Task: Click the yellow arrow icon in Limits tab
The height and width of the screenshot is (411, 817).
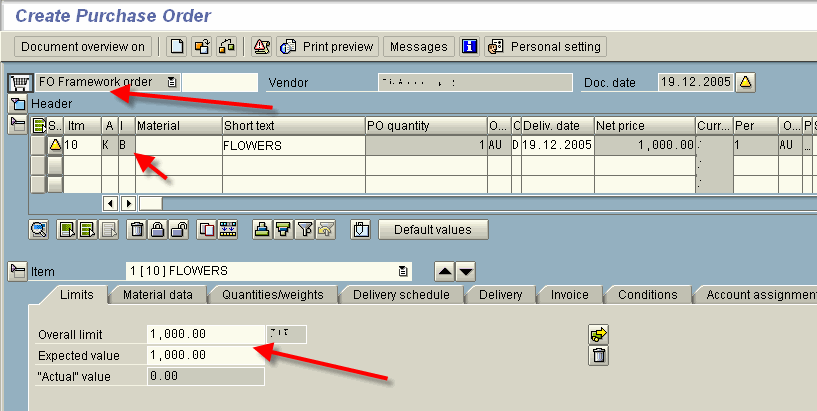Action: [x=599, y=334]
